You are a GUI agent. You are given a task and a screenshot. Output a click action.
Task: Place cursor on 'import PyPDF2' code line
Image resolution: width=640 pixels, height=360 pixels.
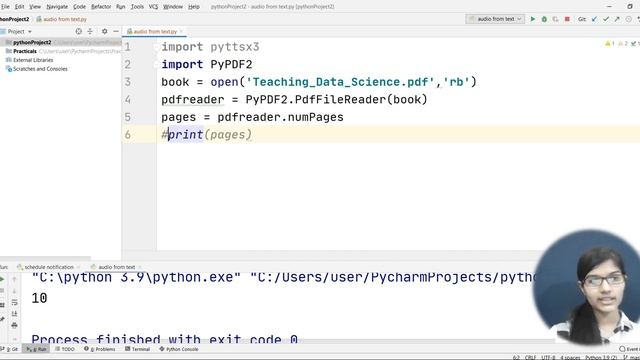click(x=207, y=64)
